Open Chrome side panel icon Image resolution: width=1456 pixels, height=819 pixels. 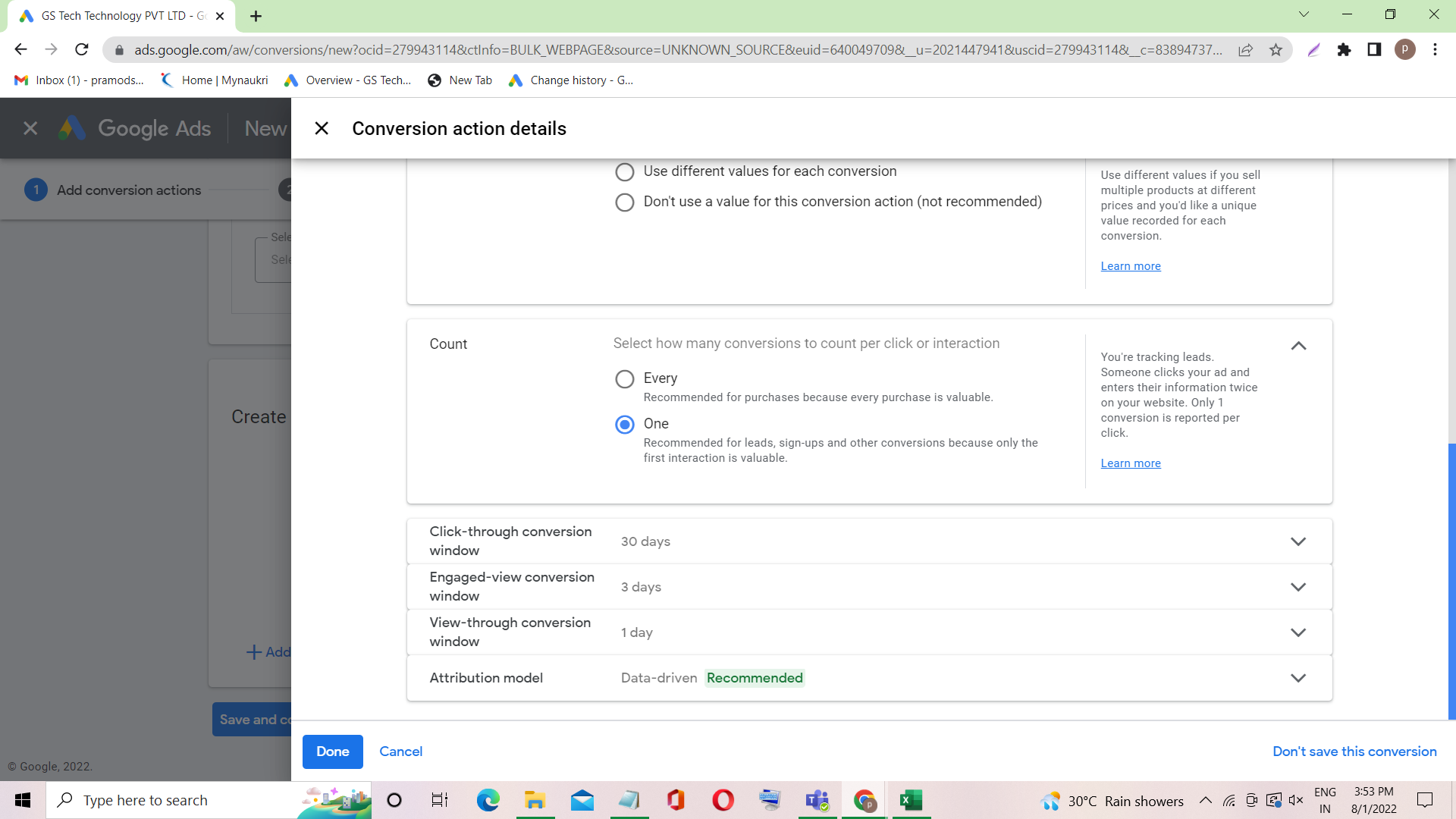pyautogui.click(x=1374, y=50)
